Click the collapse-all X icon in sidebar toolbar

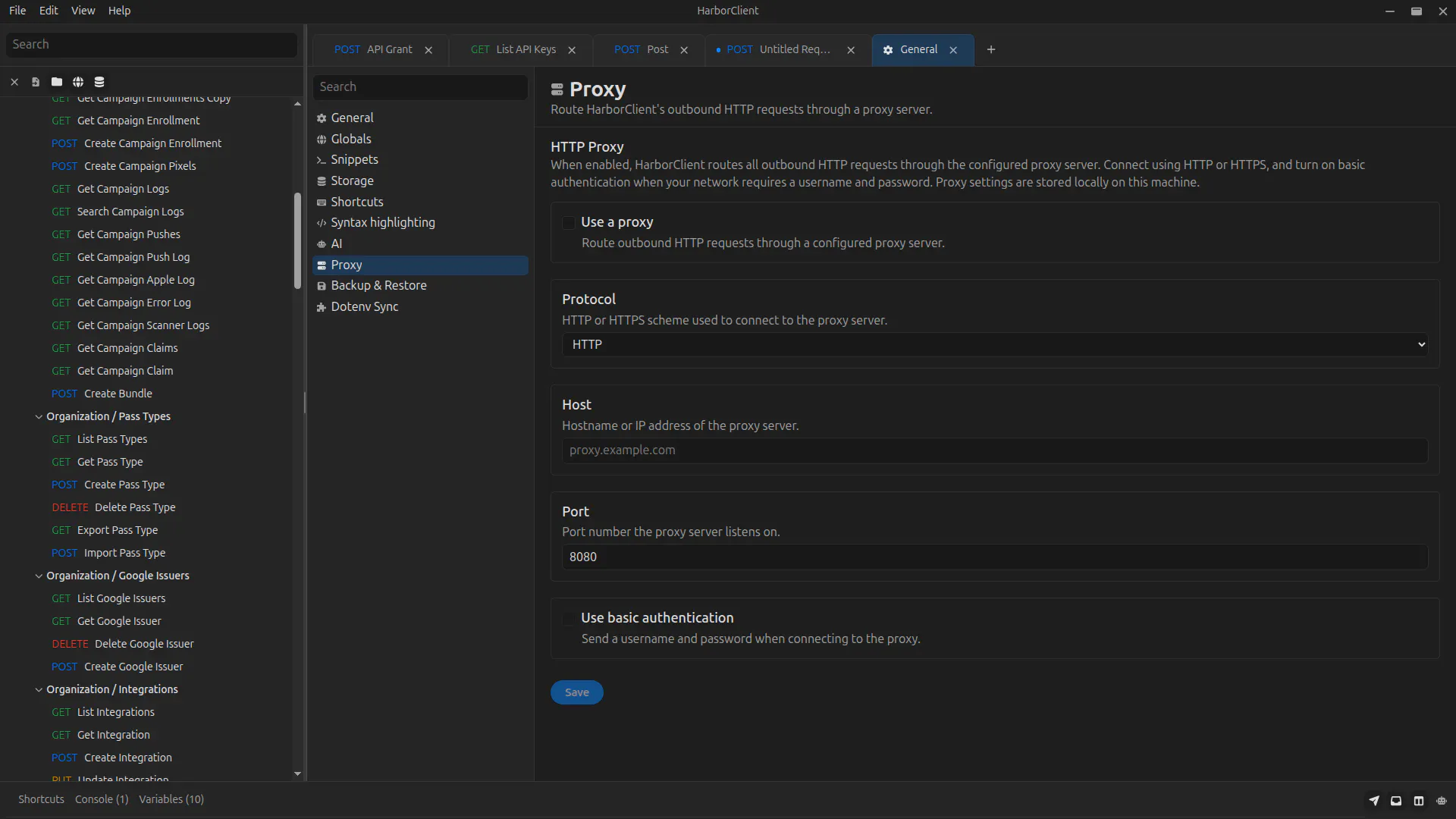point(14,82)
